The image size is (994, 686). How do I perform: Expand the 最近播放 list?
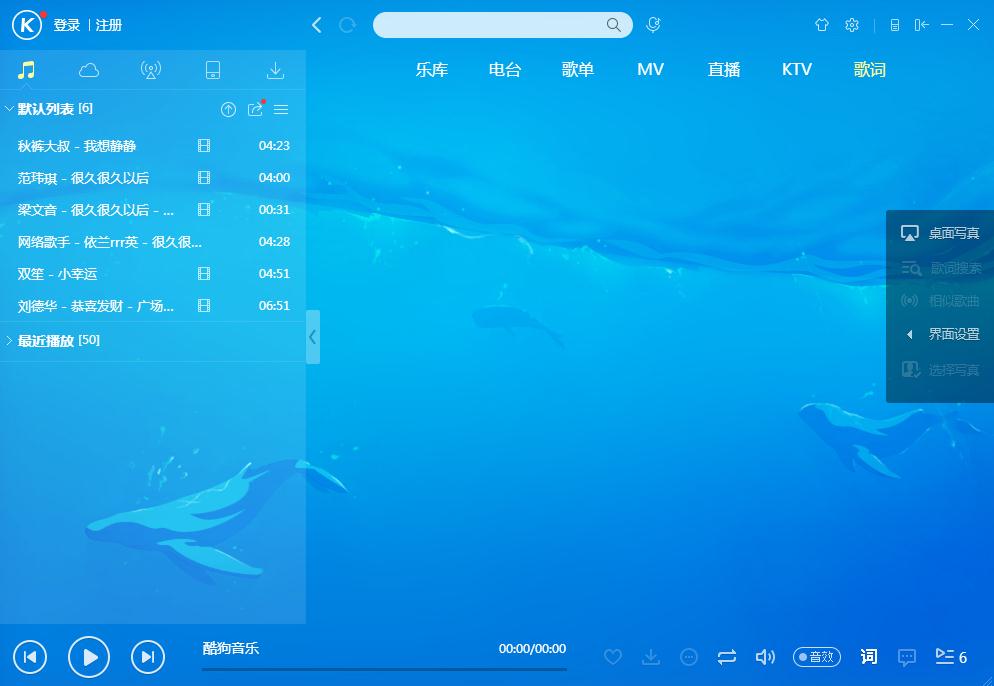(10, 340)
